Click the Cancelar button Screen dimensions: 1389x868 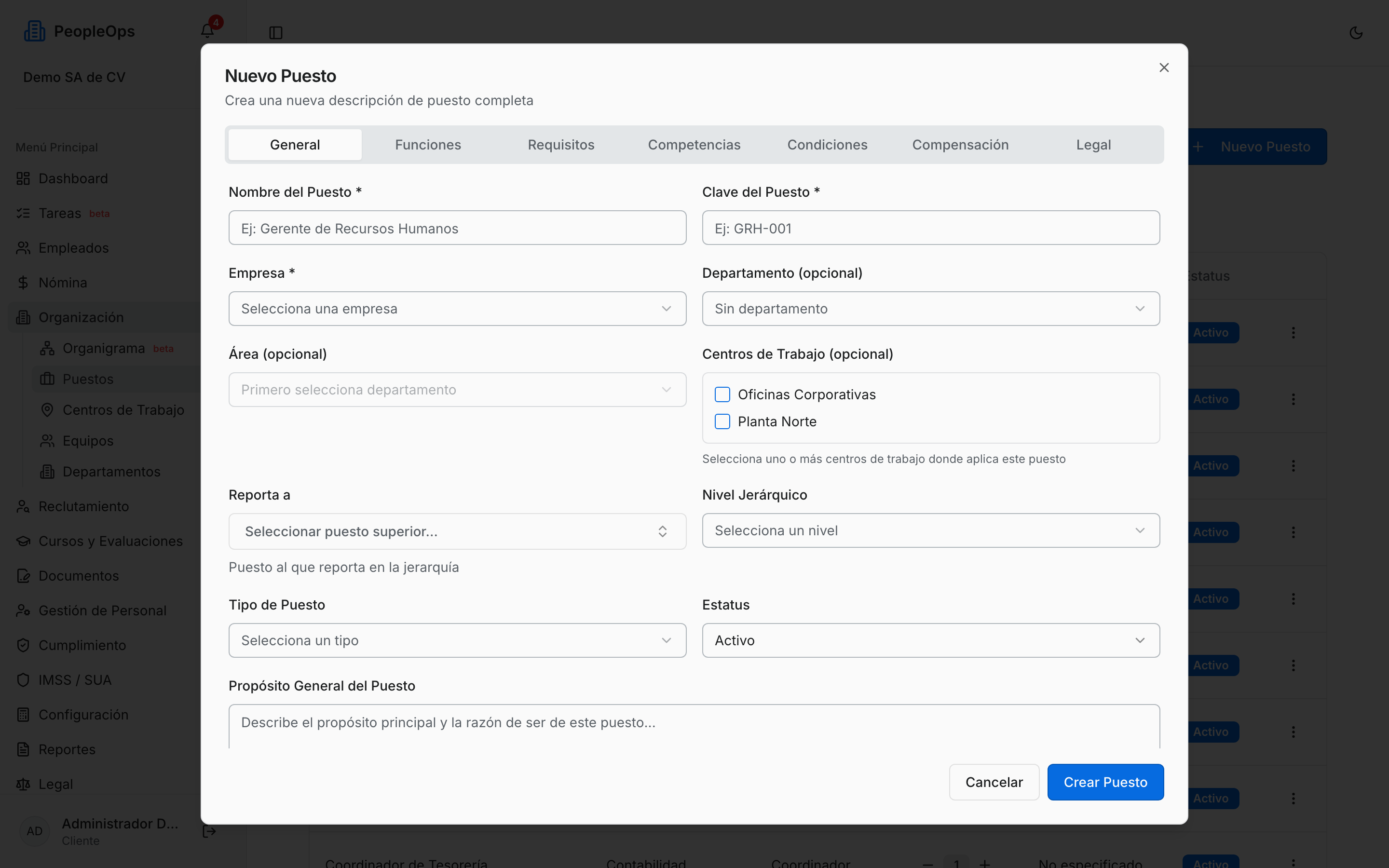click(994, 782)
